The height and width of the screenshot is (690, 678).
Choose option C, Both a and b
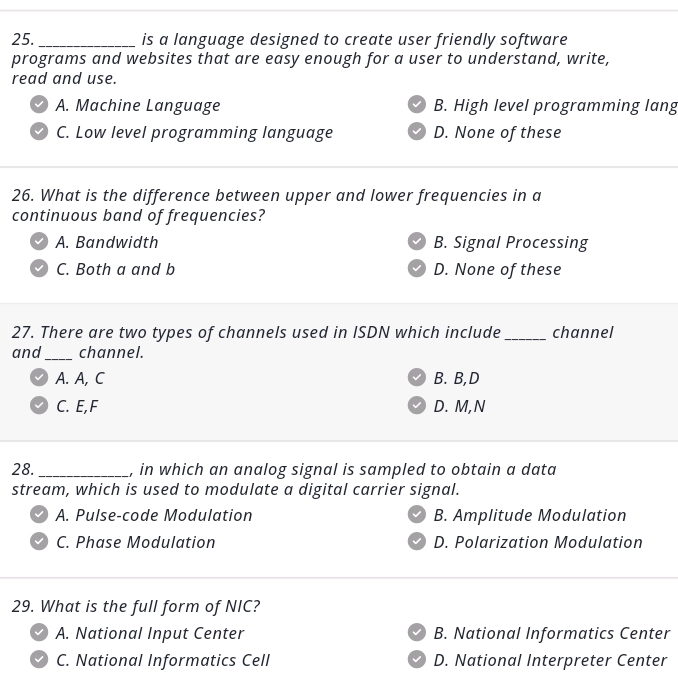point(115,269)
